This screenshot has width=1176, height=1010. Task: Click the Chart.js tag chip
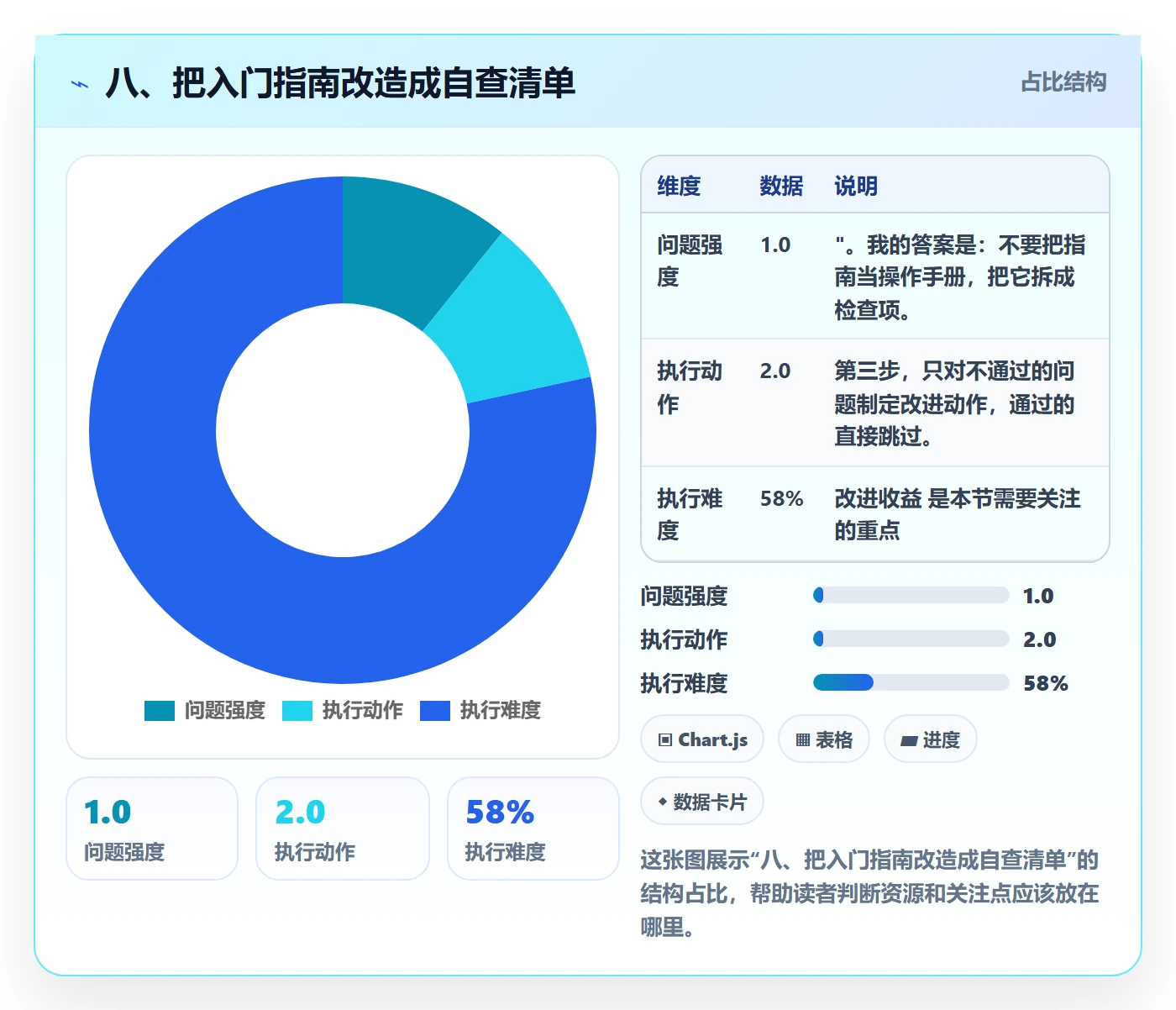(x=702, y=739)
